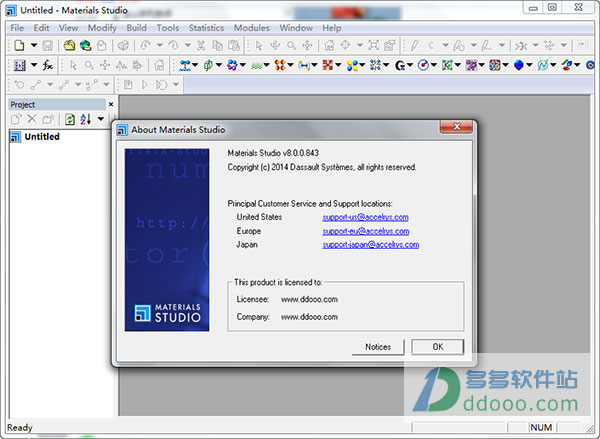This screenshot has height=439, width=600.
Task: Click the fx function icon
Action: tap(48, 65)
